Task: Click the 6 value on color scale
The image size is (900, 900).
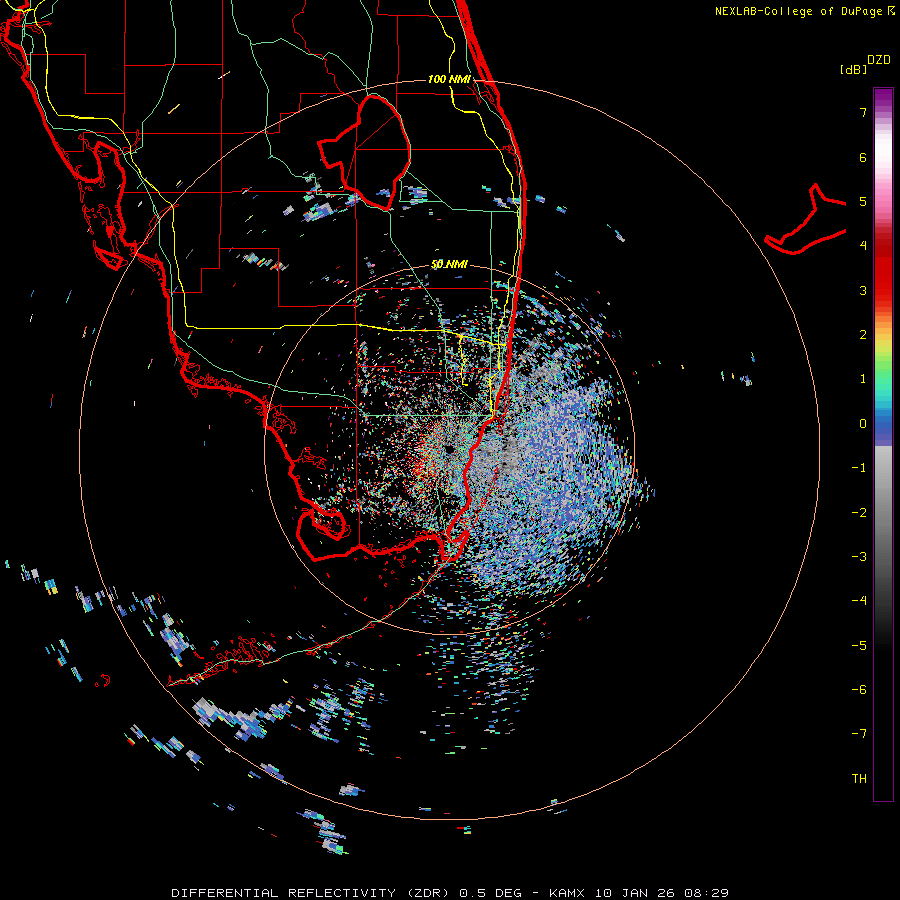Action: click(x=863, y=157)
